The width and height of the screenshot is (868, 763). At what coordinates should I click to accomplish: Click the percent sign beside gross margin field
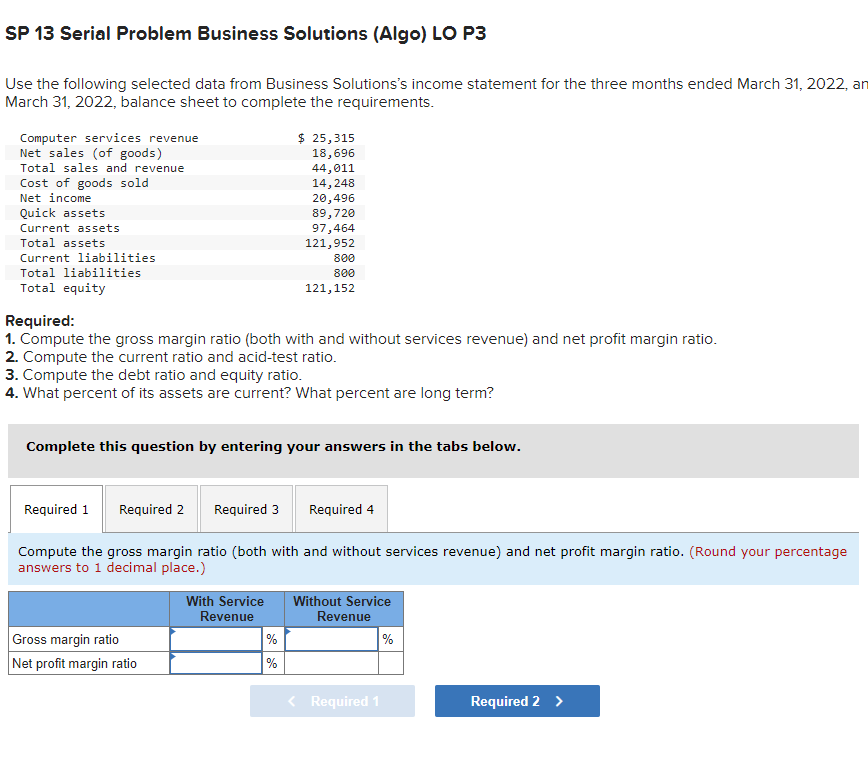pos(270,639)
